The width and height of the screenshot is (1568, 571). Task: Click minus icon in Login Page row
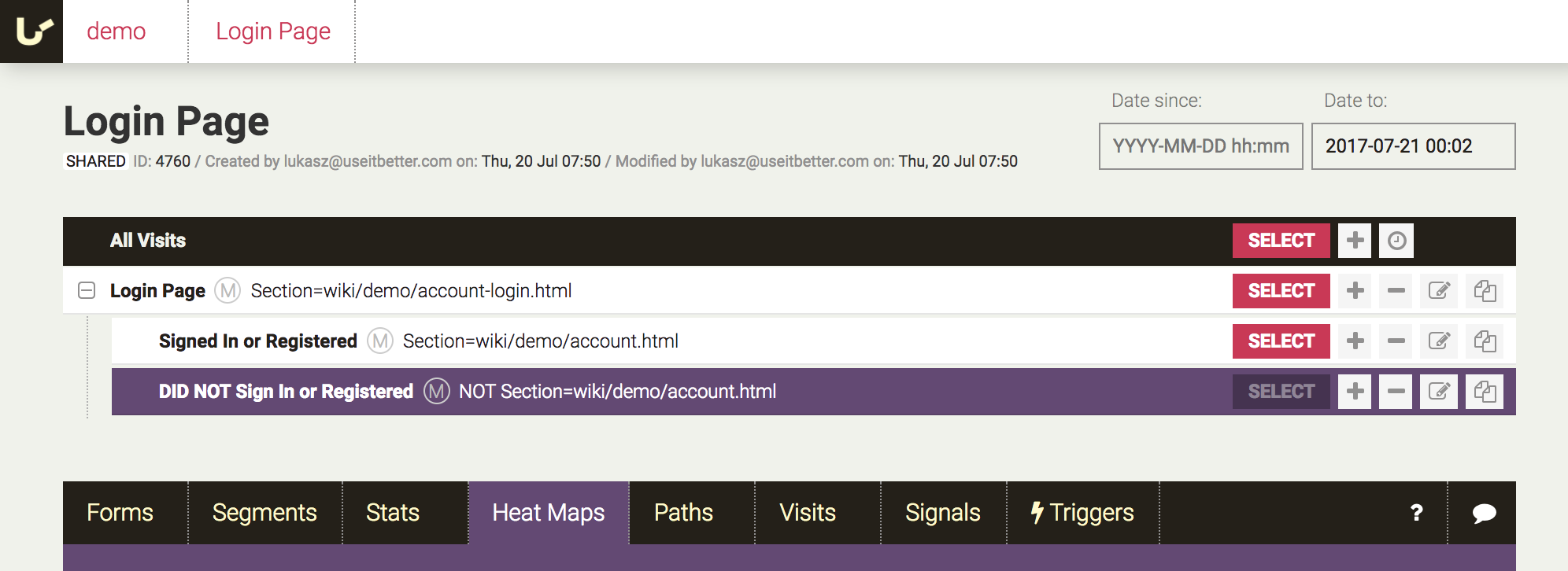(x=1396, y=291)
